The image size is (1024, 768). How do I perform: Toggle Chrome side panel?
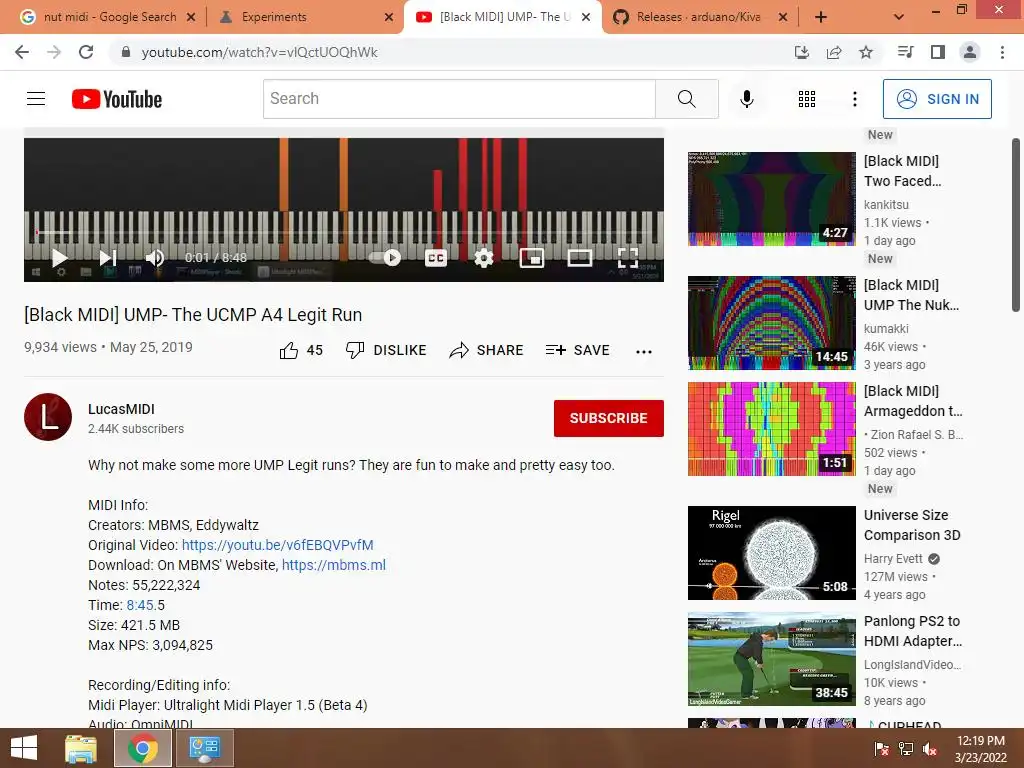[938, 52]
